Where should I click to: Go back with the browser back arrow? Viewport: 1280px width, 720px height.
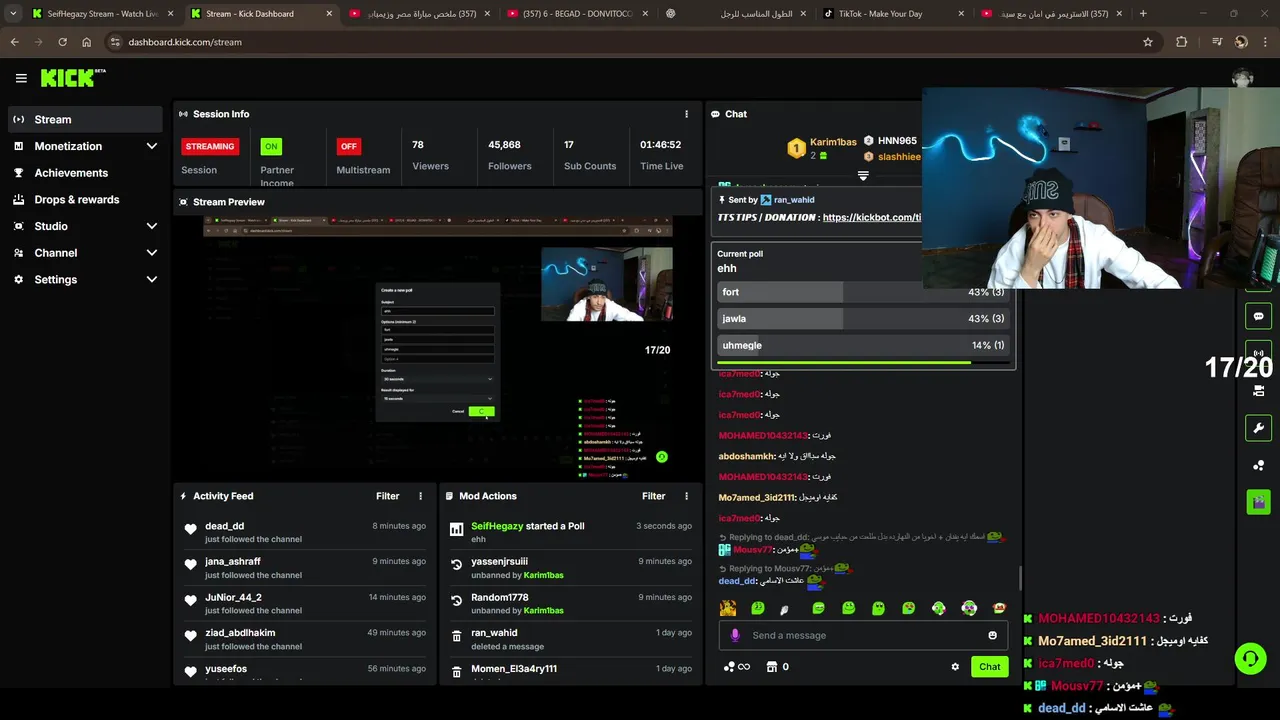click(14, 42)
